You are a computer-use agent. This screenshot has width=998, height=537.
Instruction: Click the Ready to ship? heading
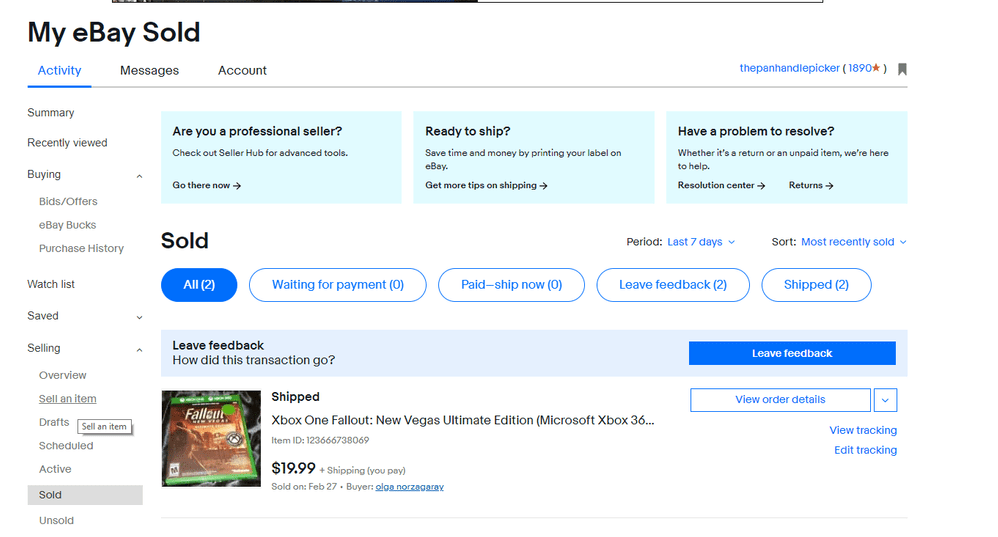[468, 131]
